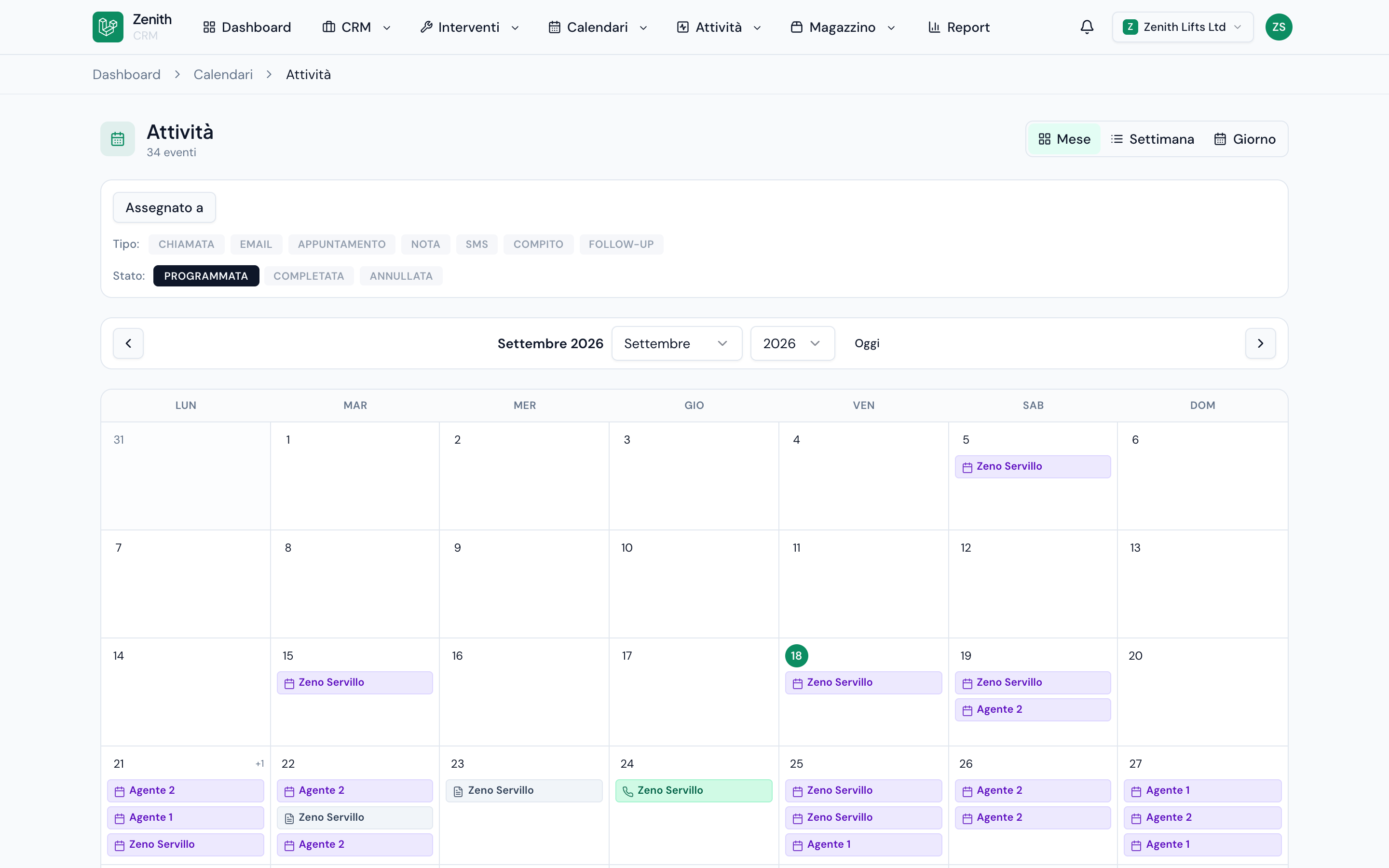This screenshot has height=868, width=1389.
Task: Open notifications bell
Action: pos(1087,27)
